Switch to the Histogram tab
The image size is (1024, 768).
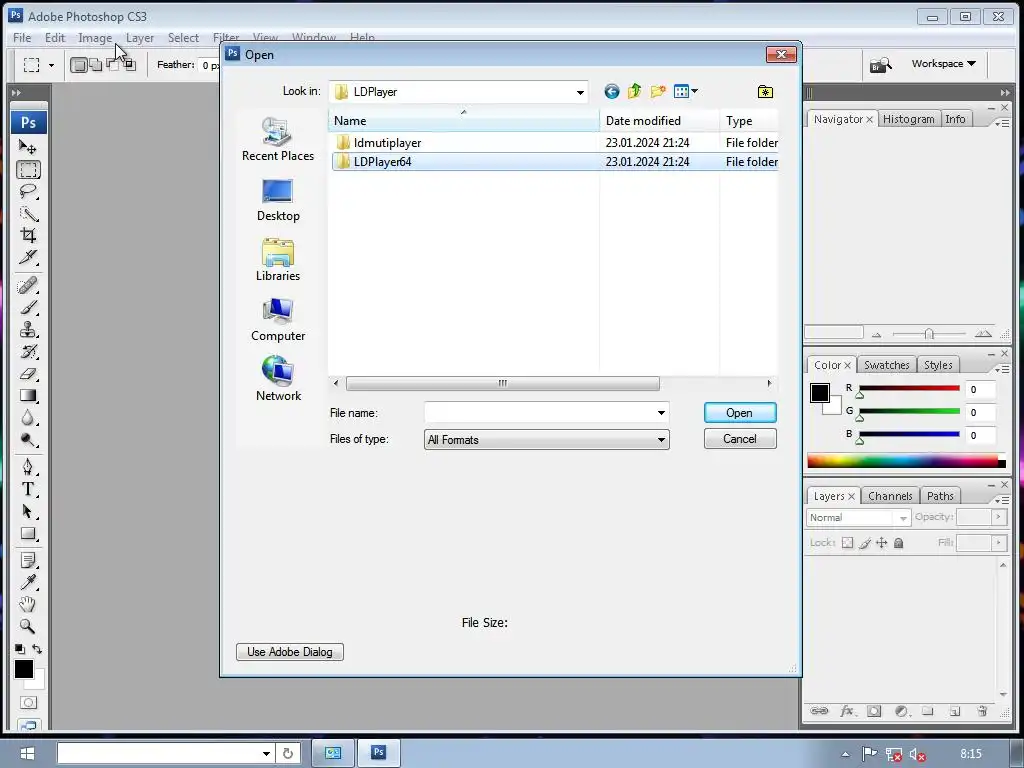click(x=908, y=119)
